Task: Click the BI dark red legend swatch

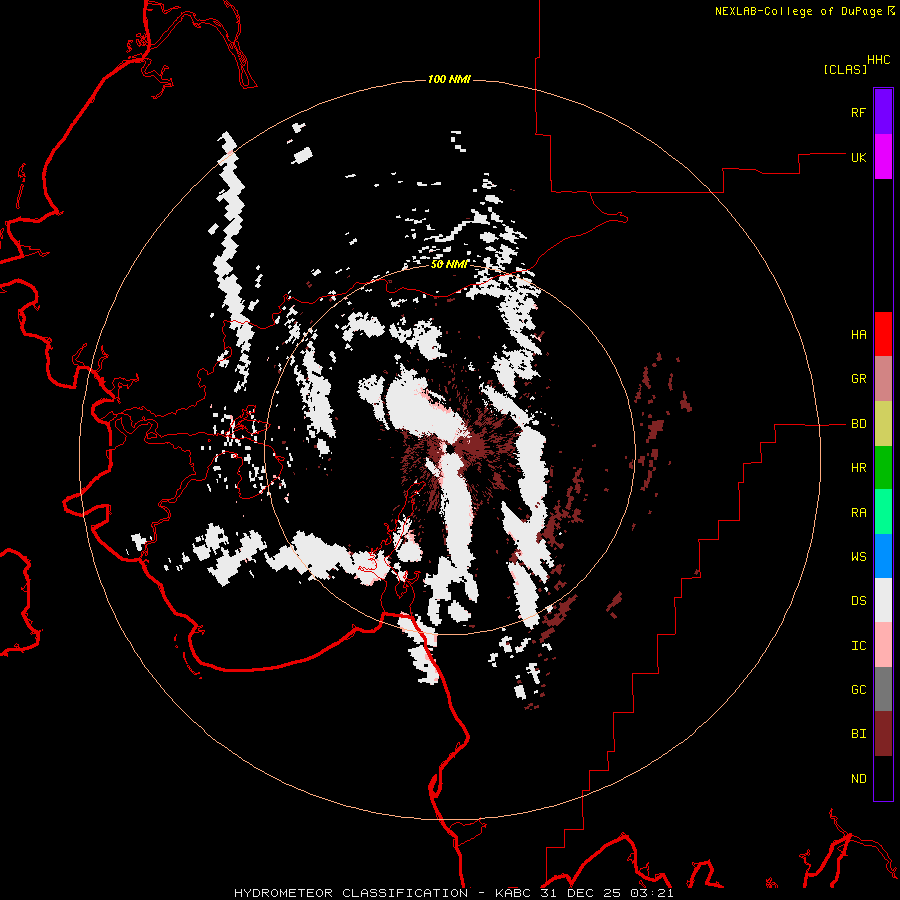Action: click(883, 734)
